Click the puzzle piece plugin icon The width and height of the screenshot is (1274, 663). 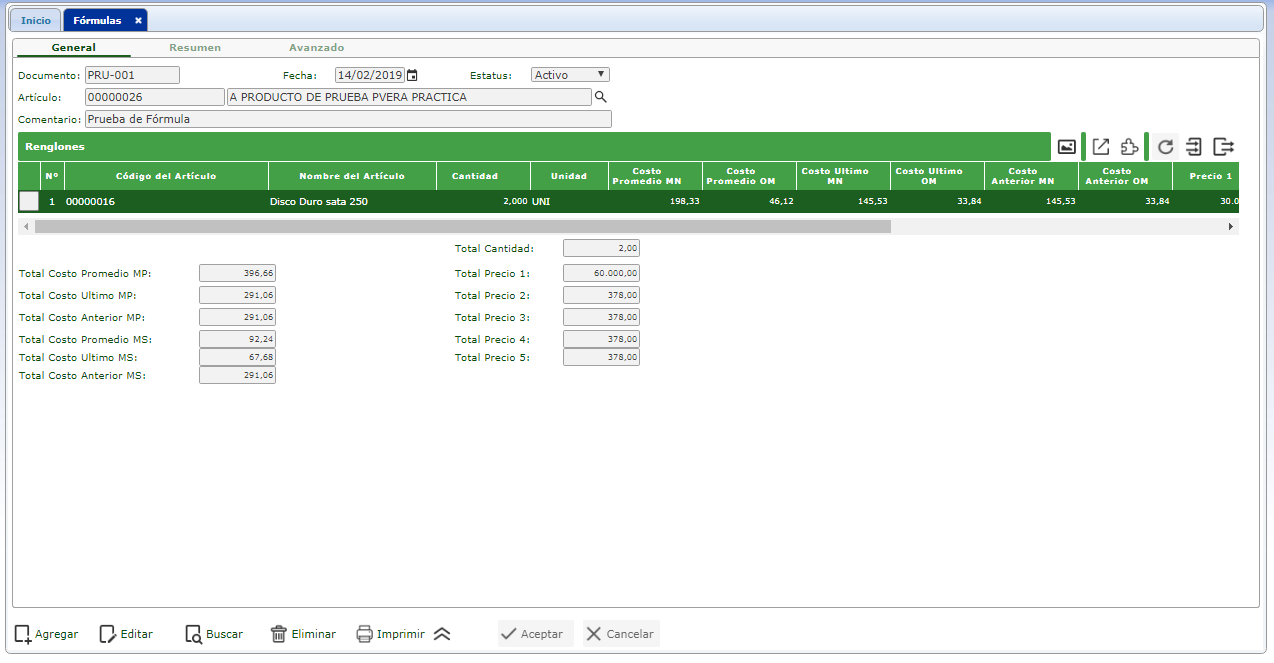(x=1129, y=147)
